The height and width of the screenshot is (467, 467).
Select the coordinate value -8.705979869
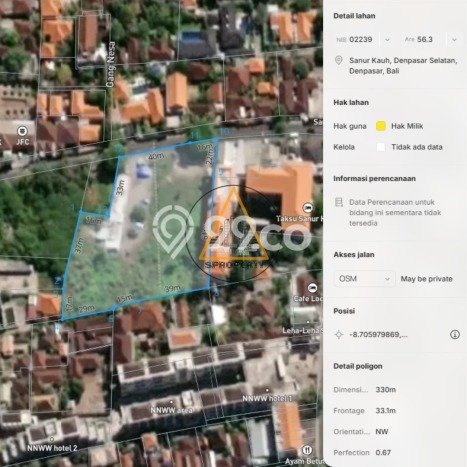pyautogui.click(x=378, y=334)
